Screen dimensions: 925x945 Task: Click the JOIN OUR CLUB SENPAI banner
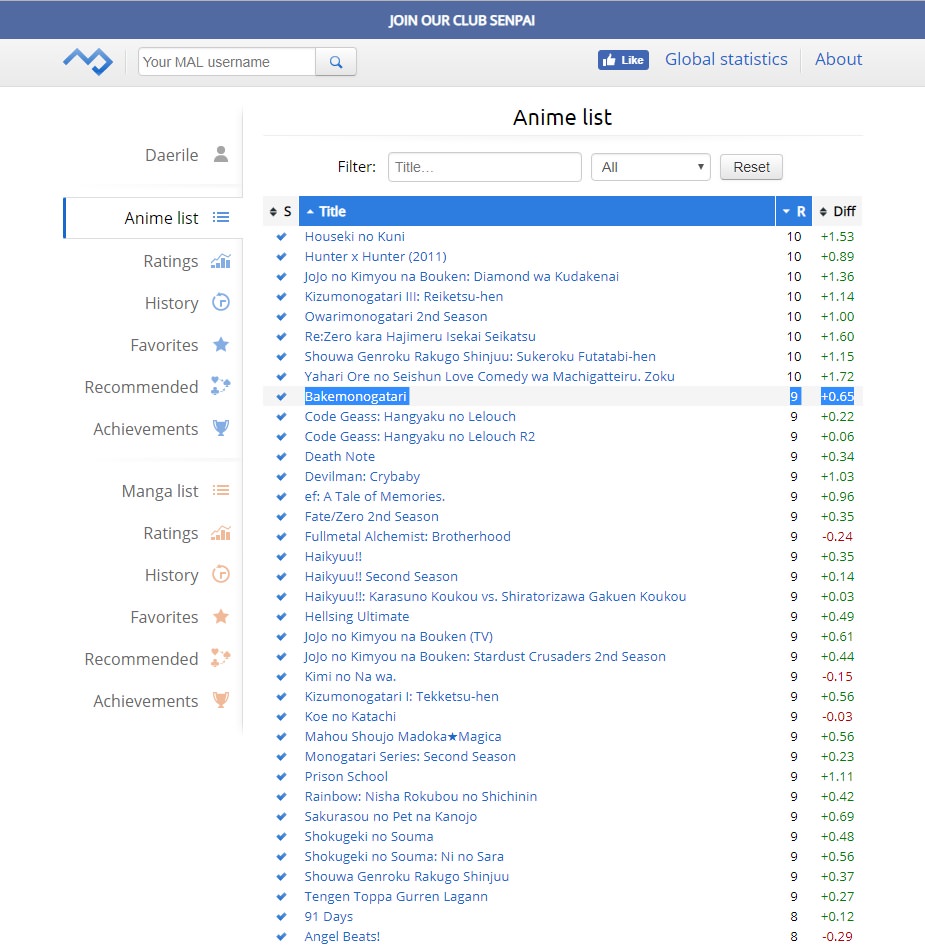pos(462,20)
